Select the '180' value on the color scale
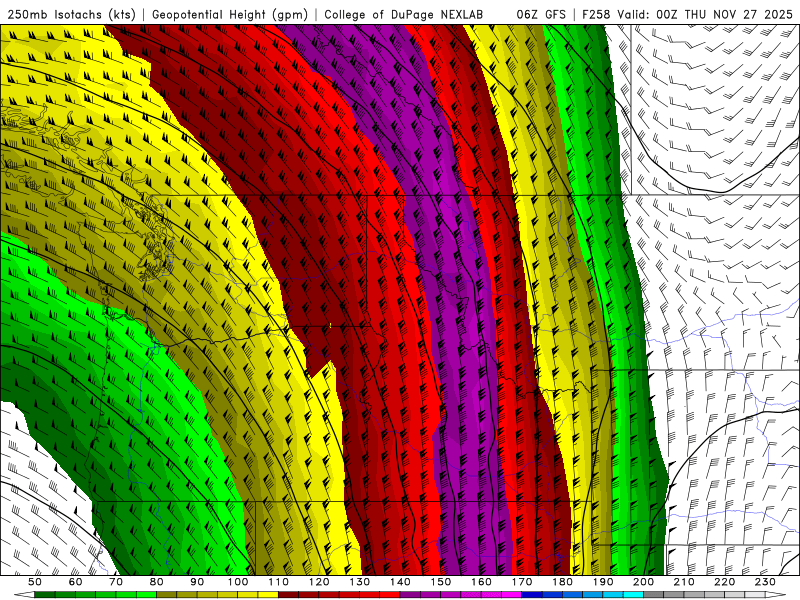Image resolution: width=800 pixels, height=600 pixels. tap(562, 582)
